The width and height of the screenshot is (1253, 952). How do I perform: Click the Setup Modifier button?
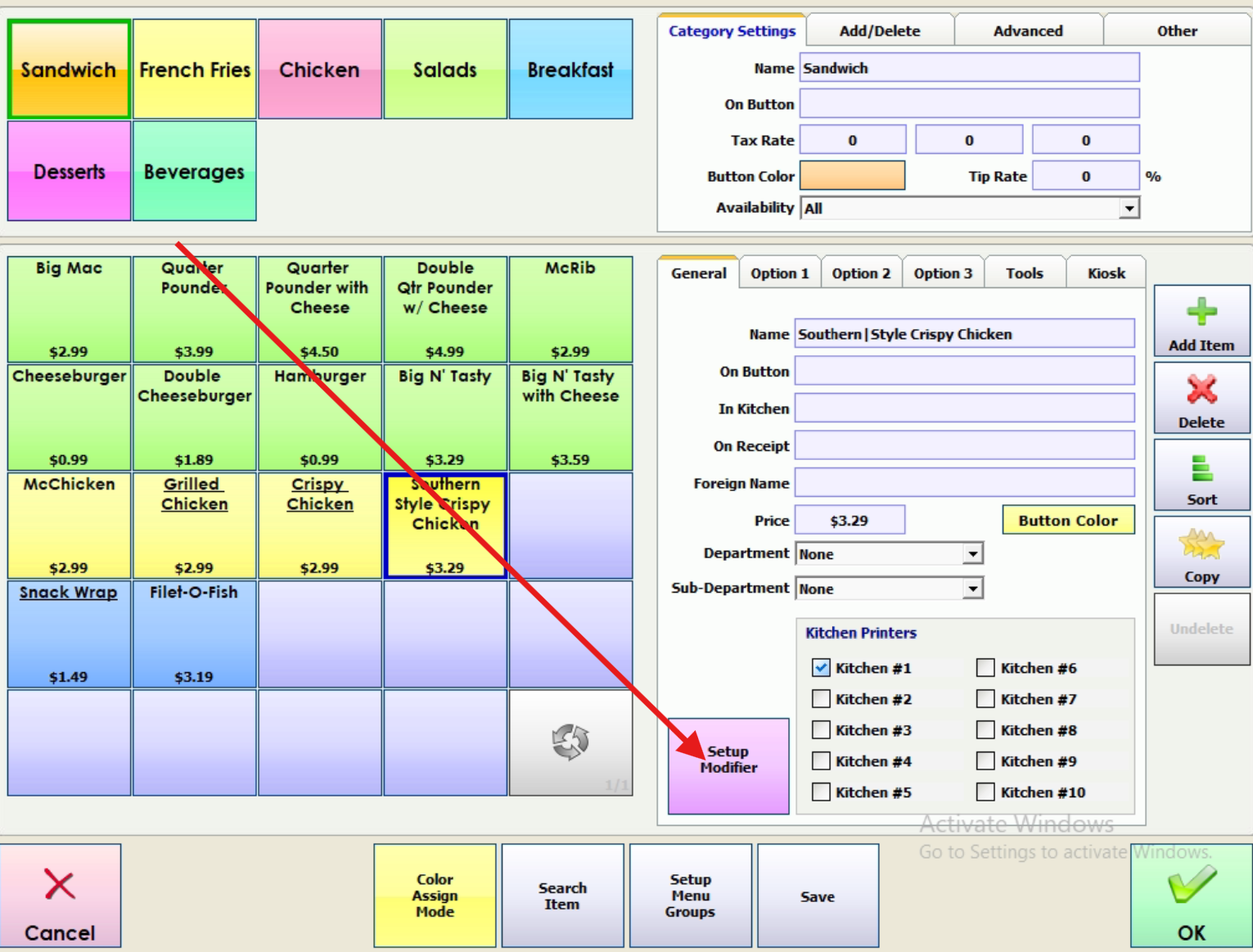point(728,766)
